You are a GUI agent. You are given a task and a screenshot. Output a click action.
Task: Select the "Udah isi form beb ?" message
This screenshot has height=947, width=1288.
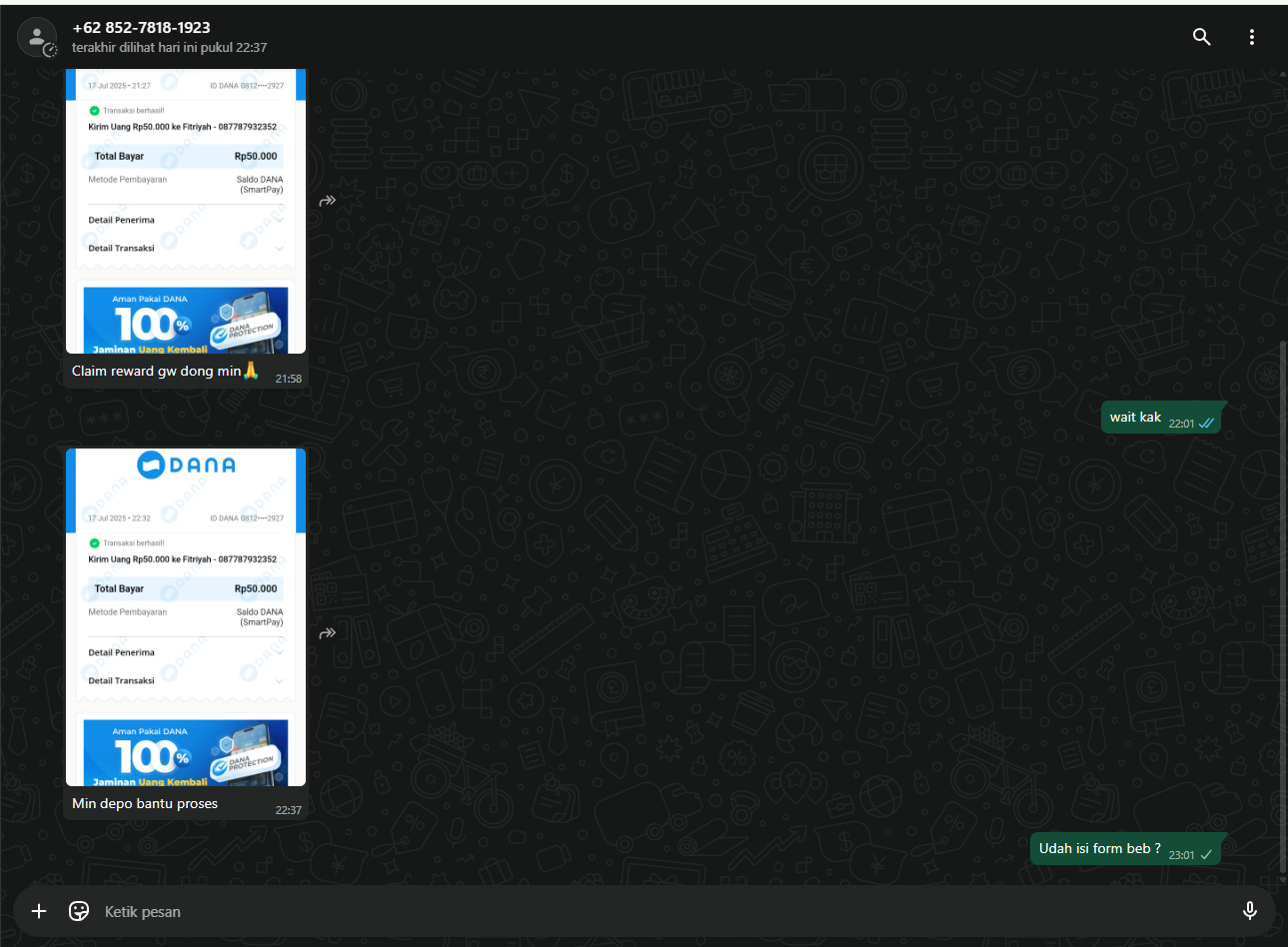[x=1100, y=848]
